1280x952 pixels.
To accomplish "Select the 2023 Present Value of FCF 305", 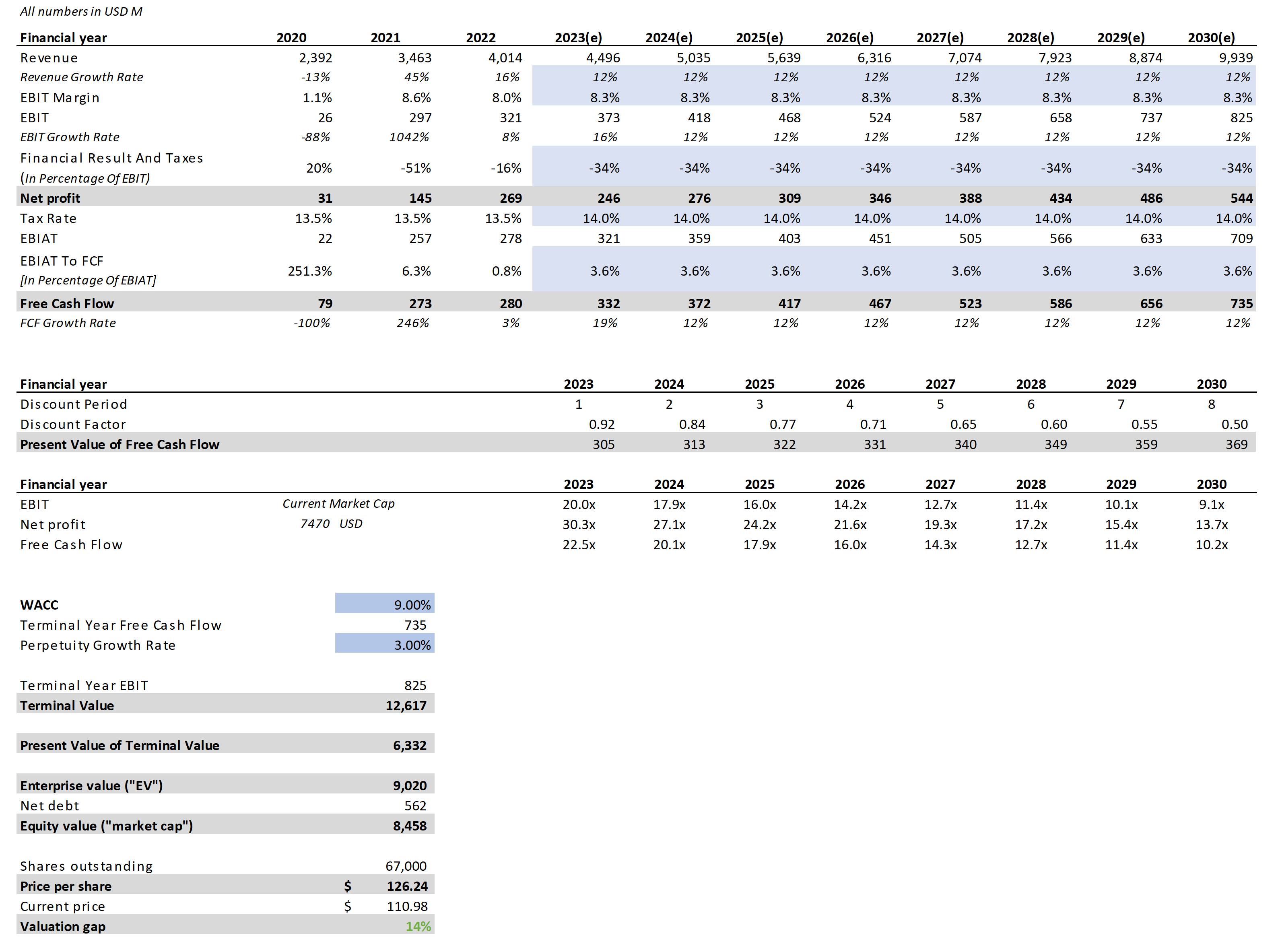I will coord(604,444).
